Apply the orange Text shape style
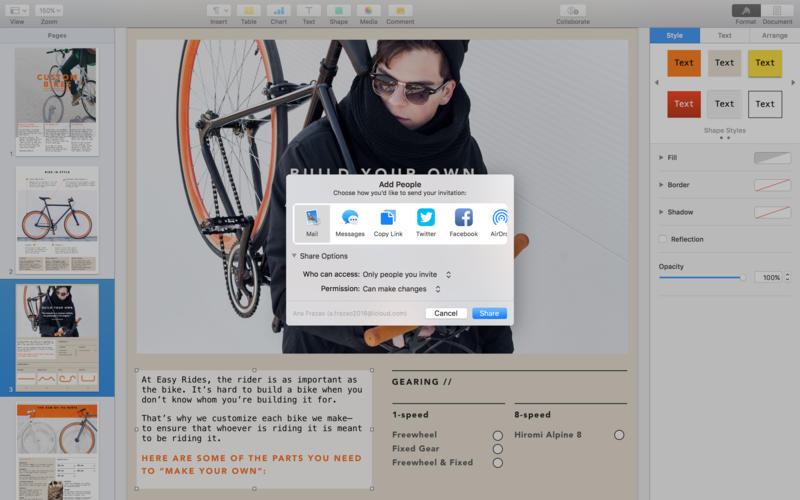This screenshot has width=800, height=500. point(684,63)
